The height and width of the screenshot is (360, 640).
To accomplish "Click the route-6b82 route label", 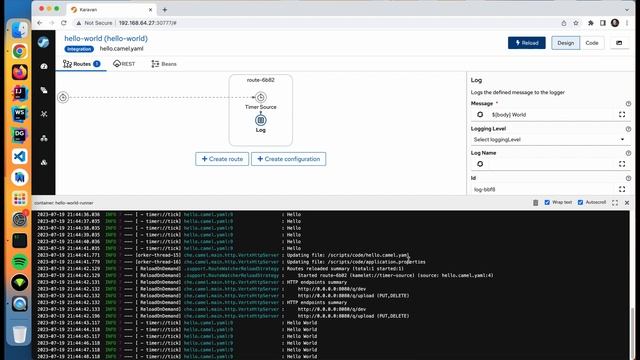I will [261, 80].
